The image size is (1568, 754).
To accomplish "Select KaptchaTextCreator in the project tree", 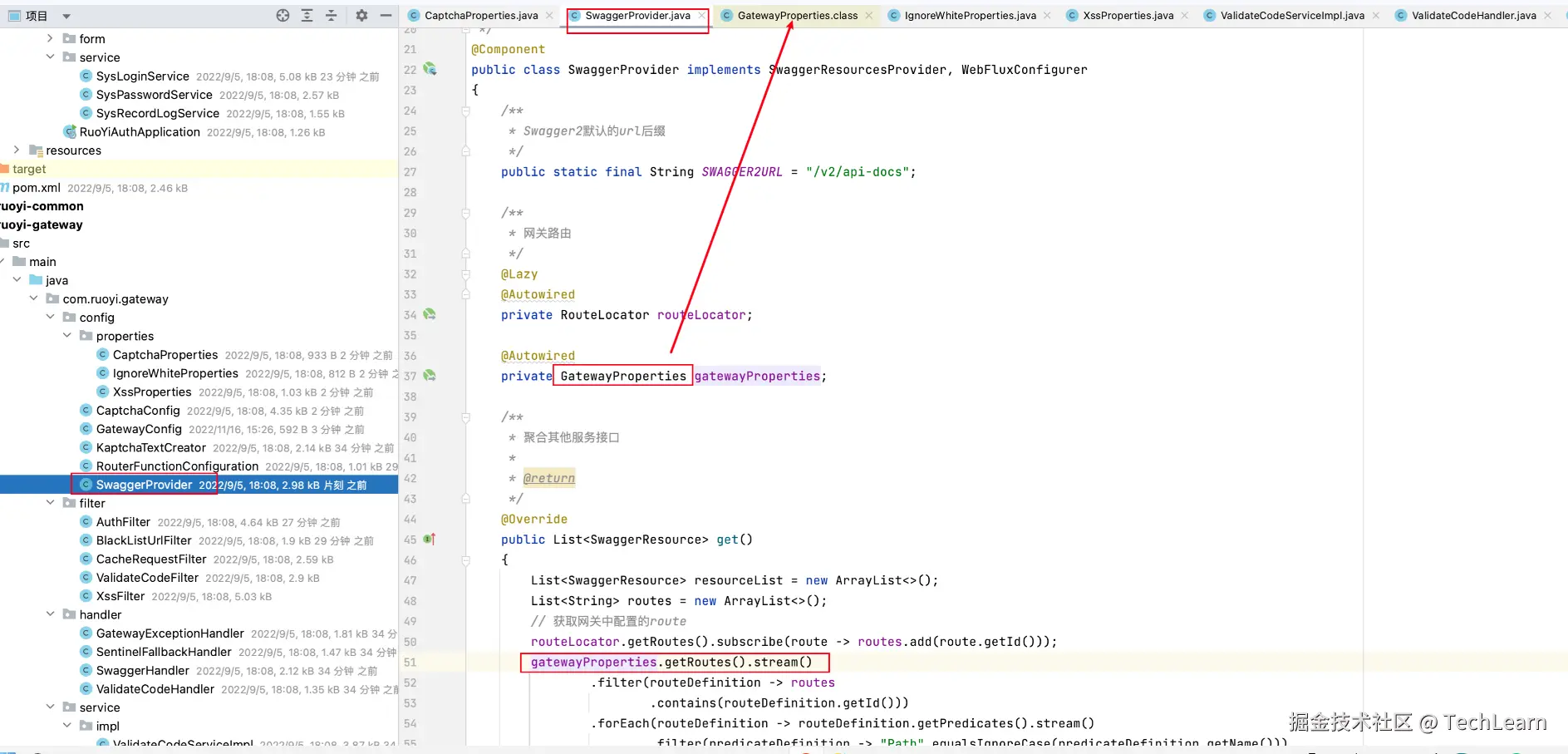I will coord(151,447).
